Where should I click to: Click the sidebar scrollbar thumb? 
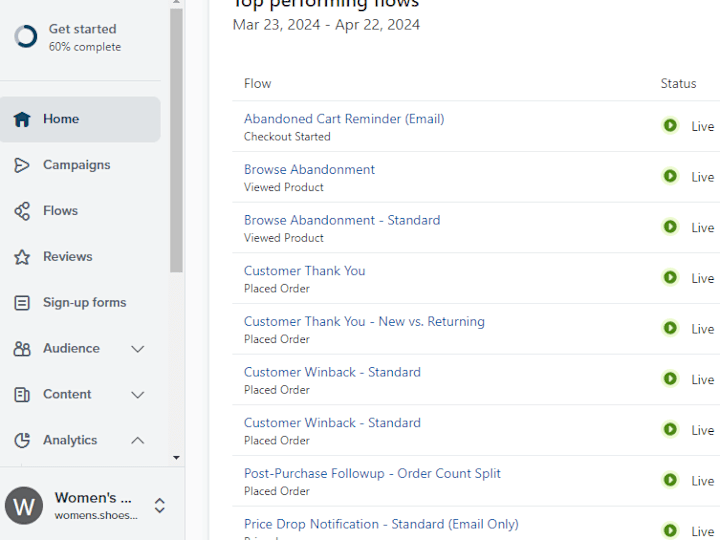[176, 141]
